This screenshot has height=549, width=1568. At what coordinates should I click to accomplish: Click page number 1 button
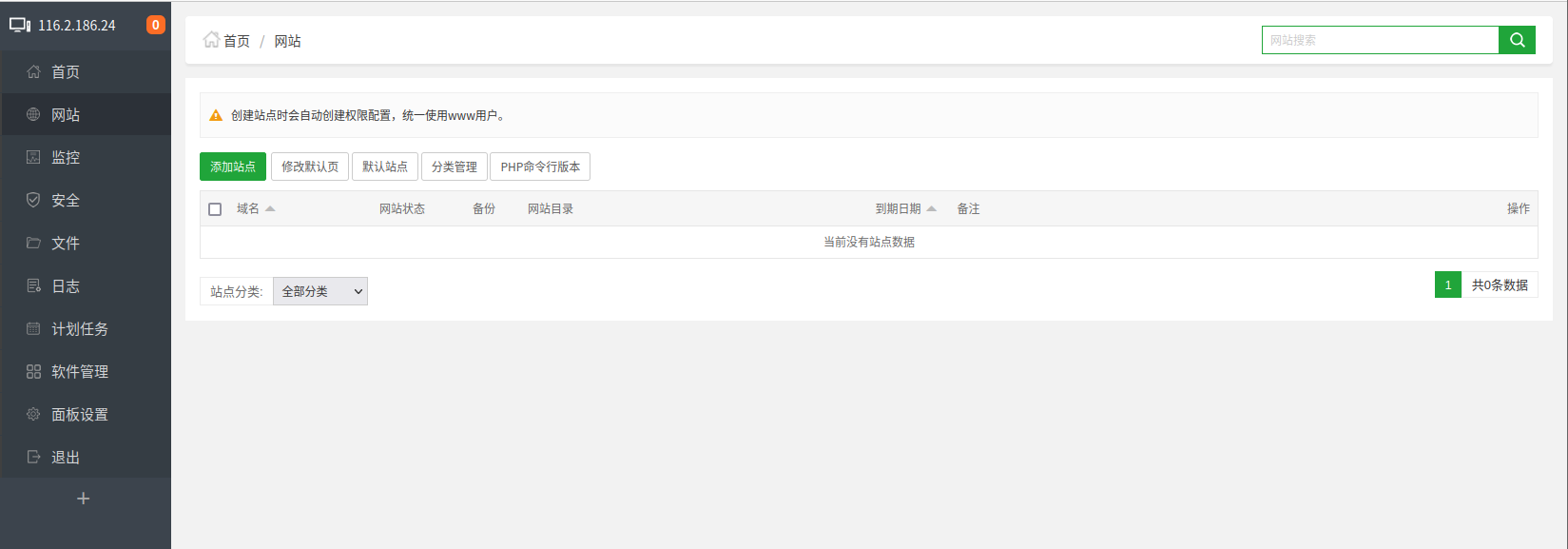(x=1448, y=284)
